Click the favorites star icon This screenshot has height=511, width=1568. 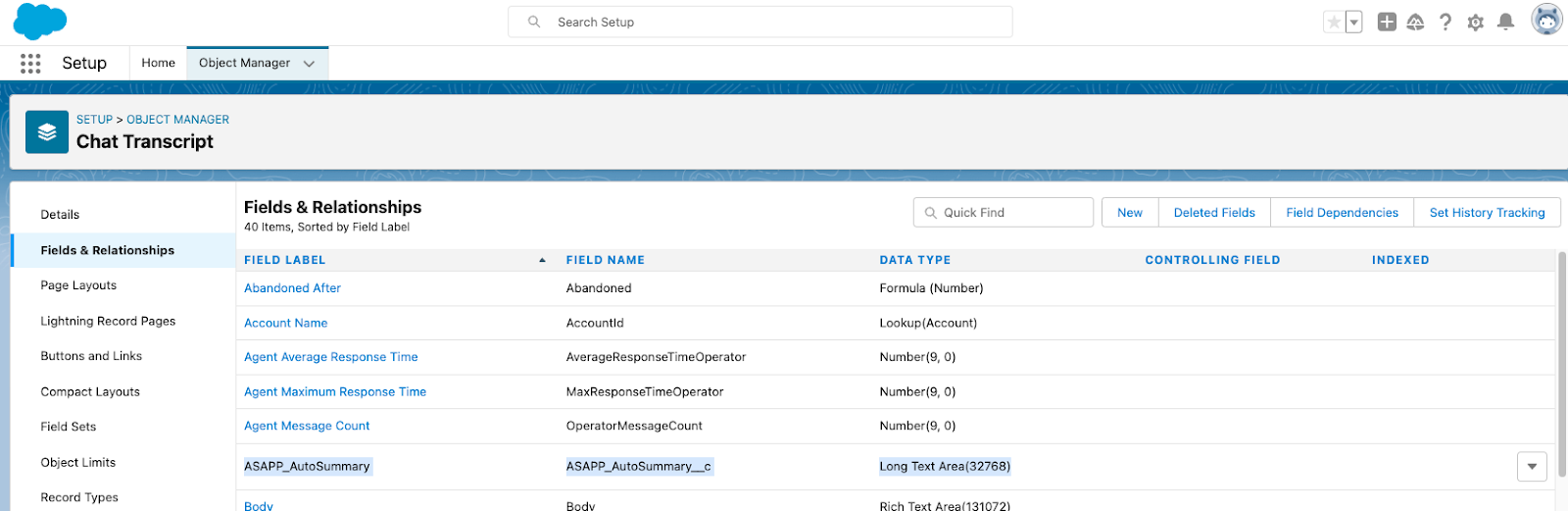pyautogui.click(x=1333, y=23)
